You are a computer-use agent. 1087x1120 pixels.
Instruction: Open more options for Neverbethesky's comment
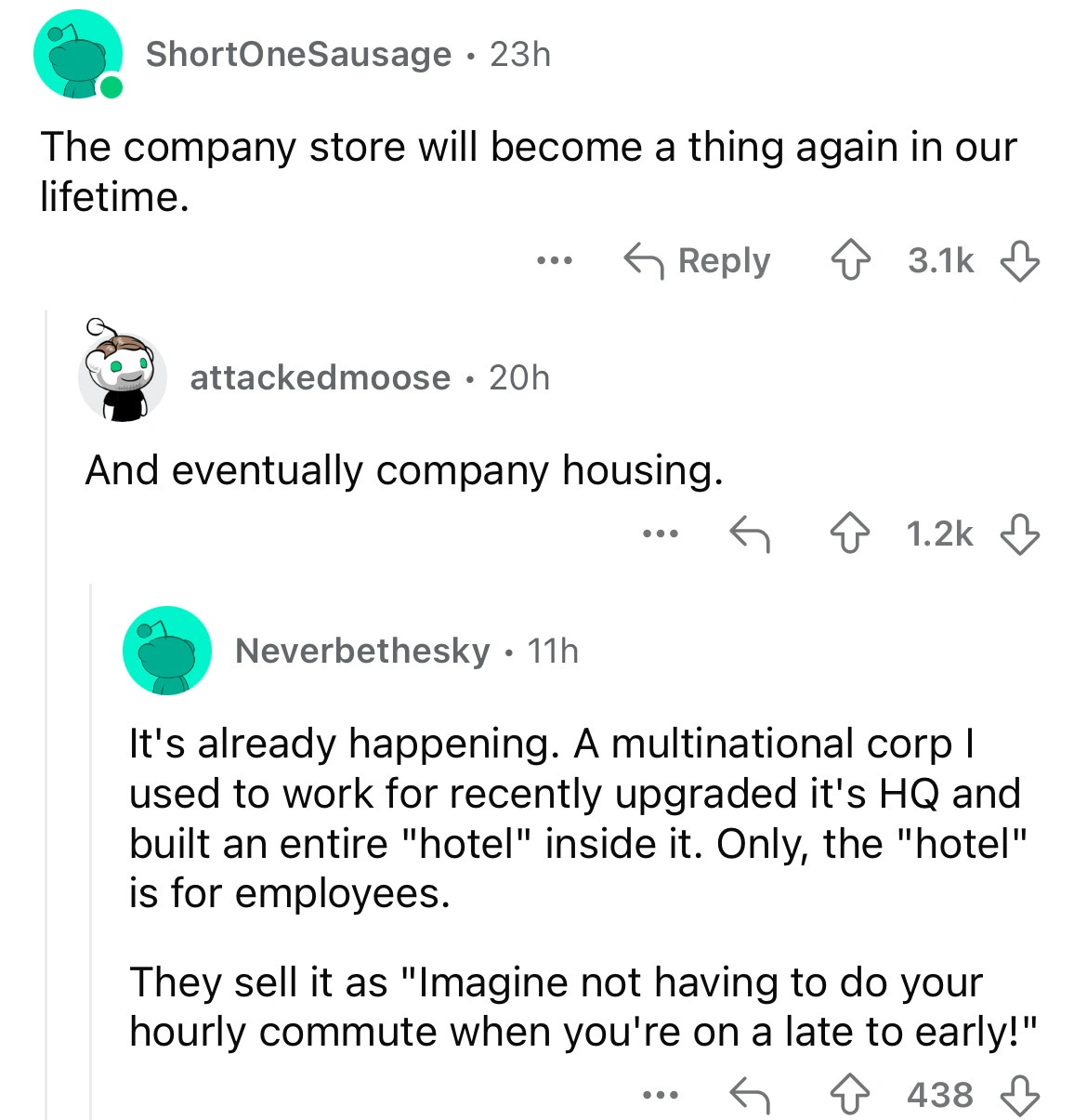pyautogui.click(x=661, y=1095)
